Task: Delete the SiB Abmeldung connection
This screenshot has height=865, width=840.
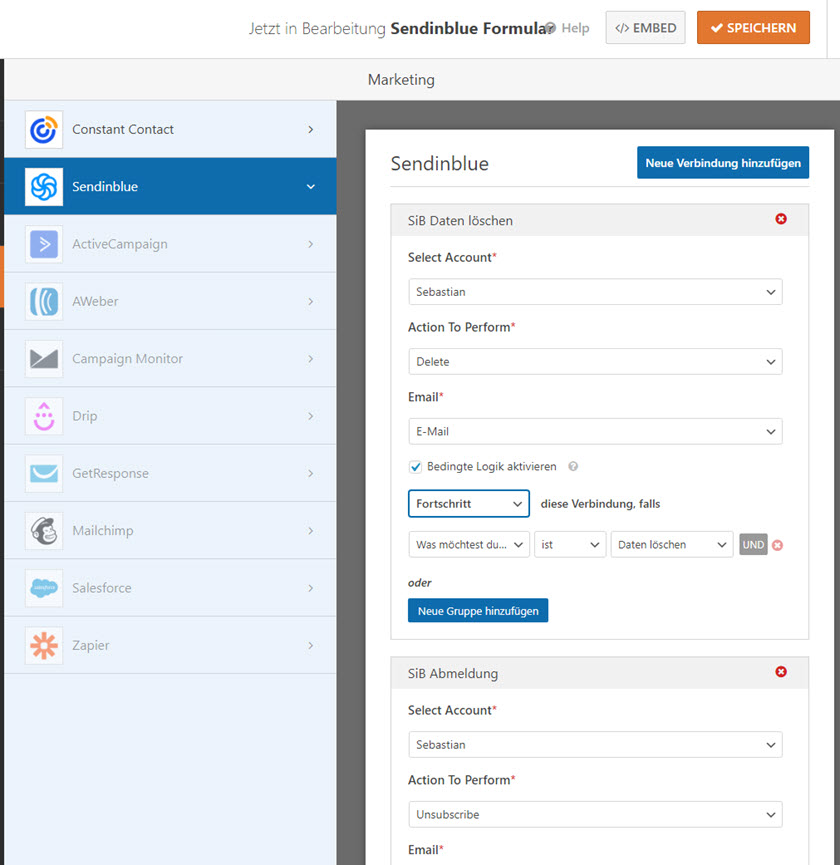Action: (781, 671)
